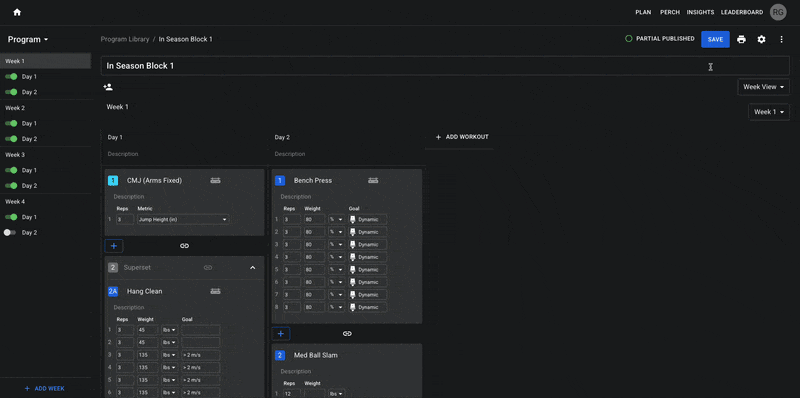Click ADD WEEK in the sidebar
This screenshot has width=800, height=398.
point(45,388)
